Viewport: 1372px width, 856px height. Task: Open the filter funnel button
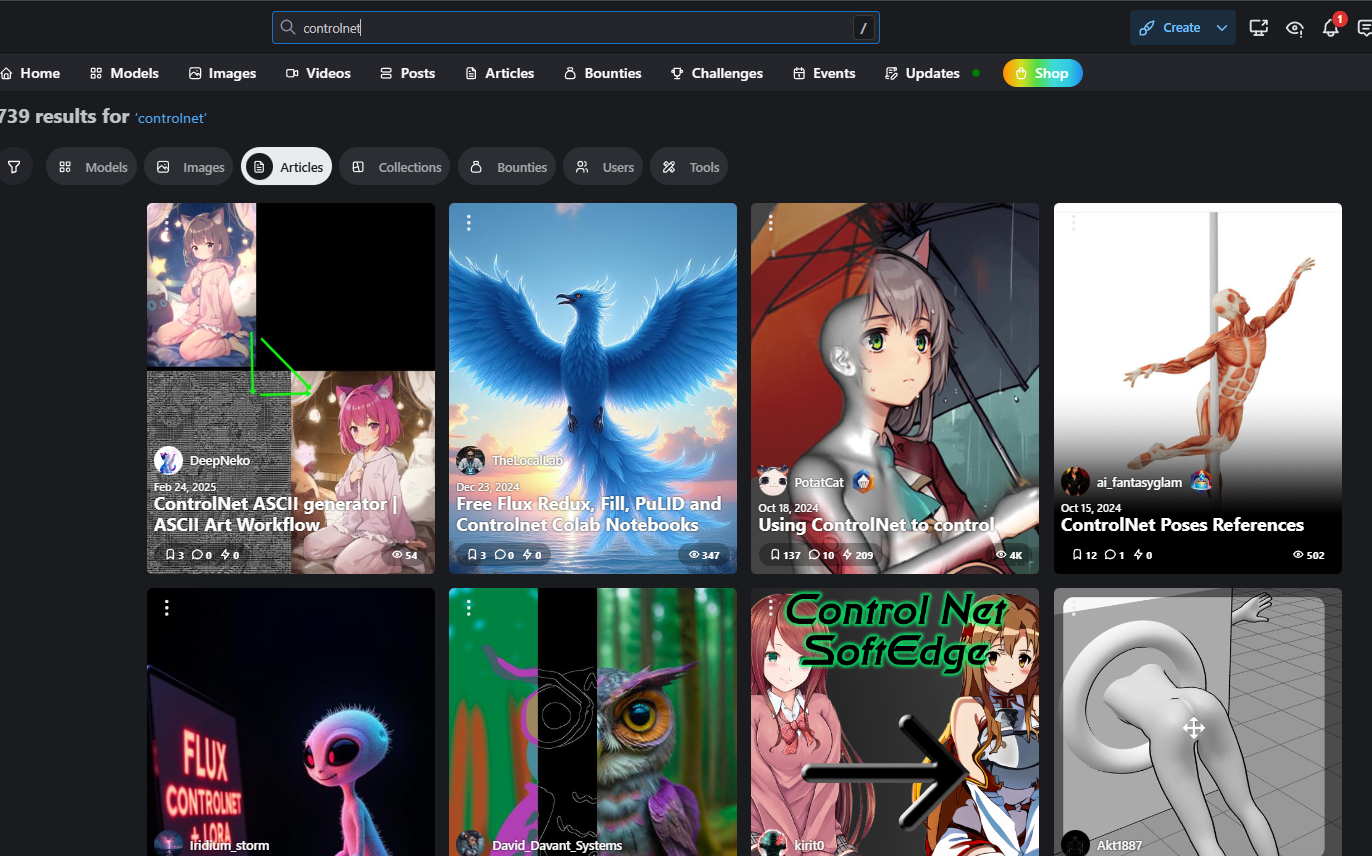pyautogui.click(x=14, y=167)
